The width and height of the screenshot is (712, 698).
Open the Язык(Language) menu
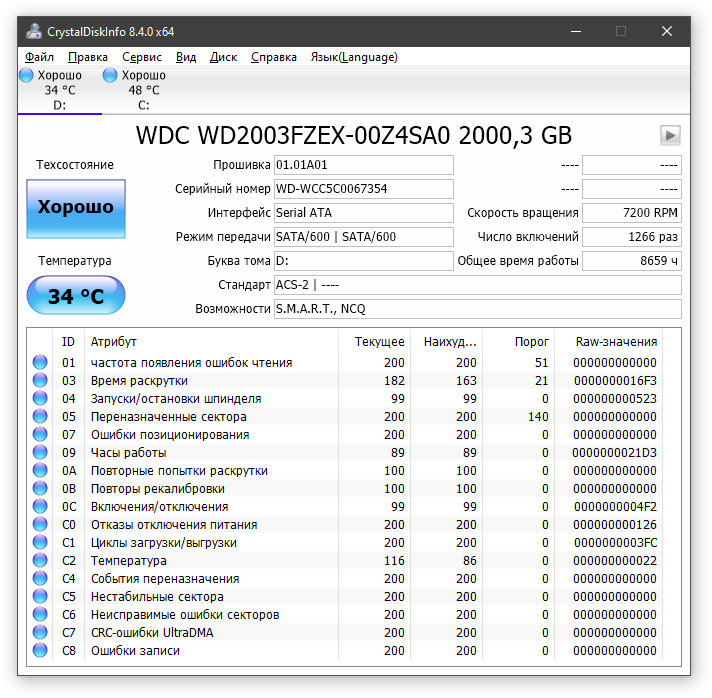352,57
